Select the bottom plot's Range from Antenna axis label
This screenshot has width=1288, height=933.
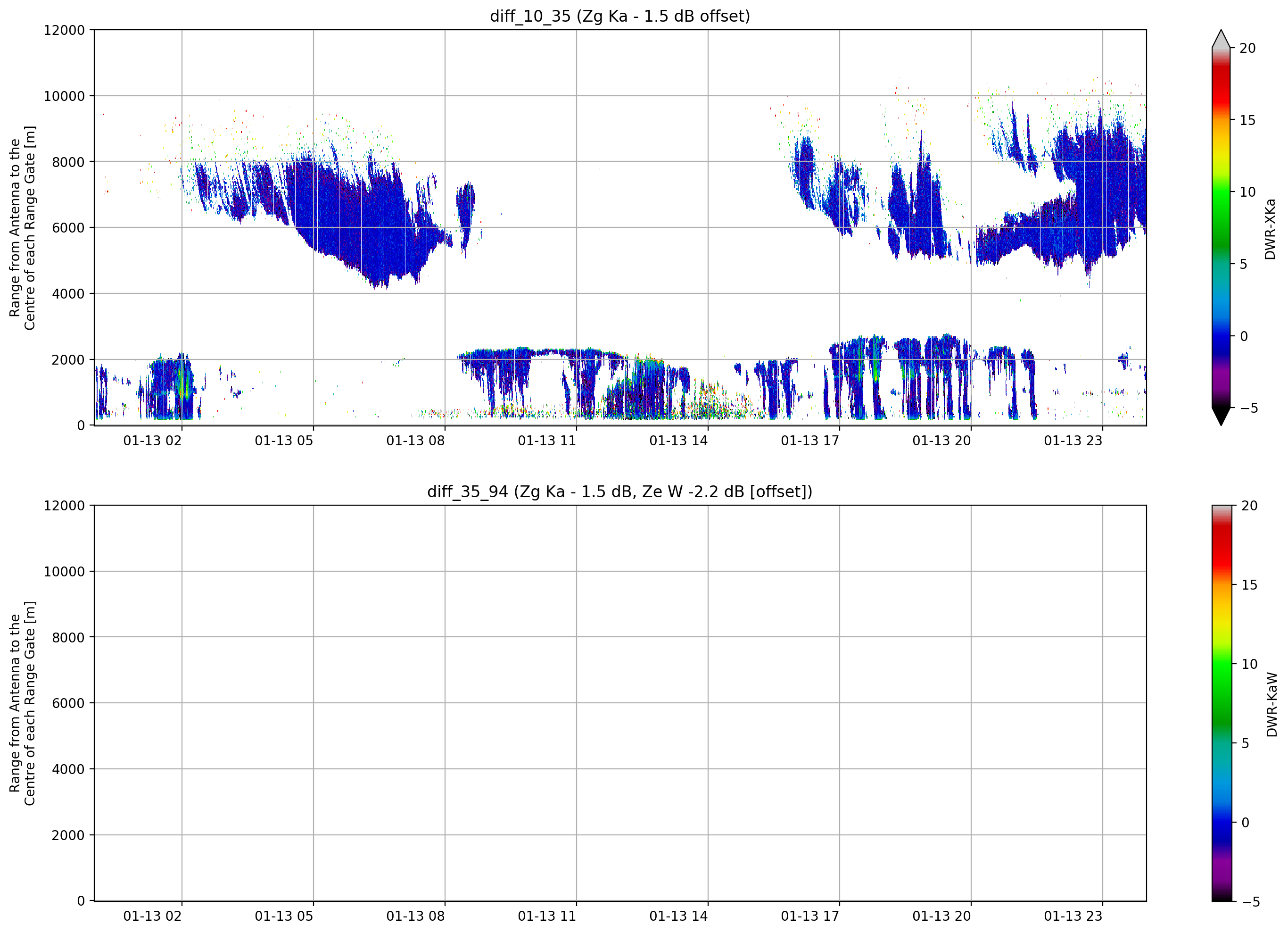point(22,703)
